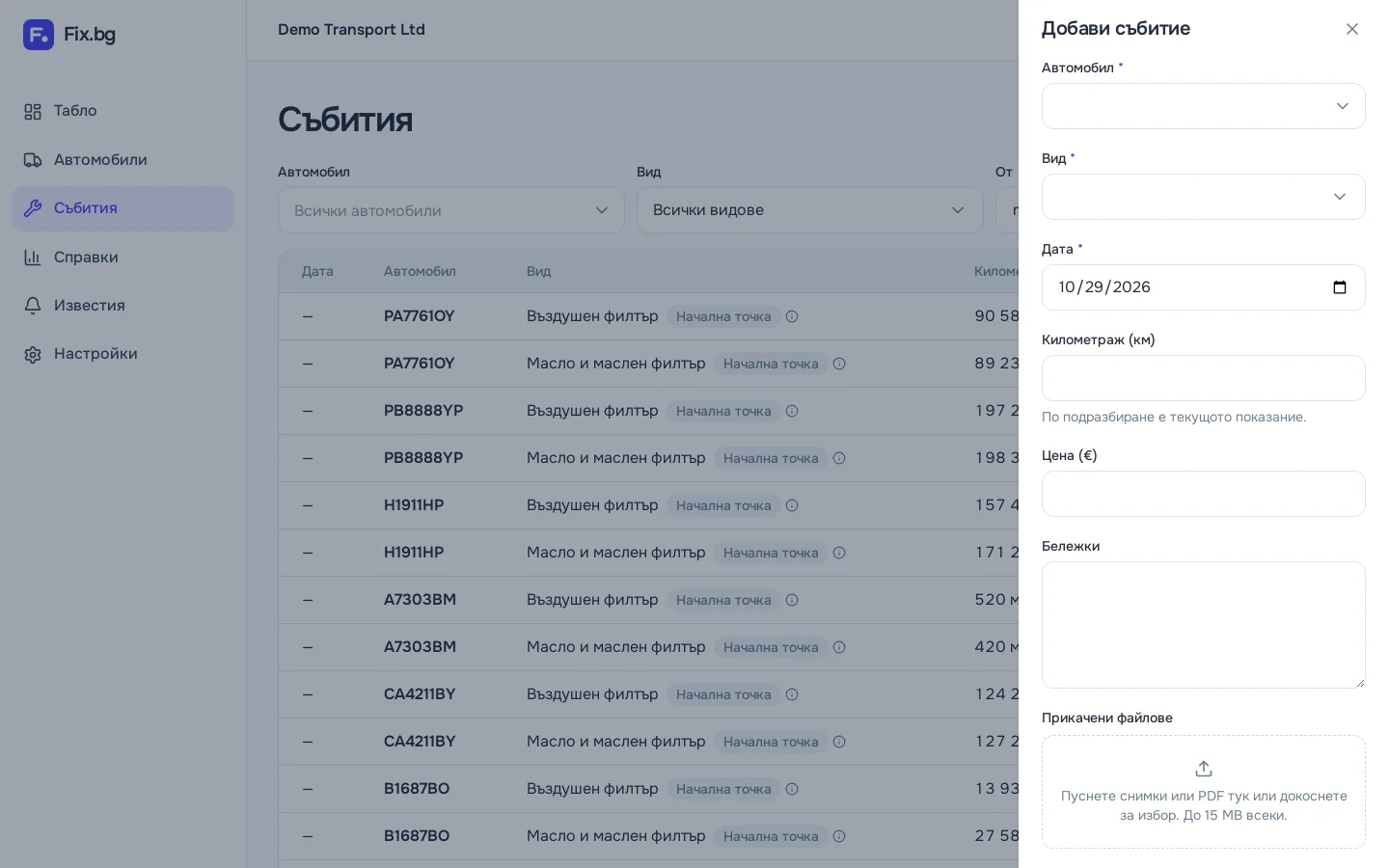The image size is (1389, 868).
Task: Click info icon in H1911HP Въздушен филтър row
Action: pos(792,505)
